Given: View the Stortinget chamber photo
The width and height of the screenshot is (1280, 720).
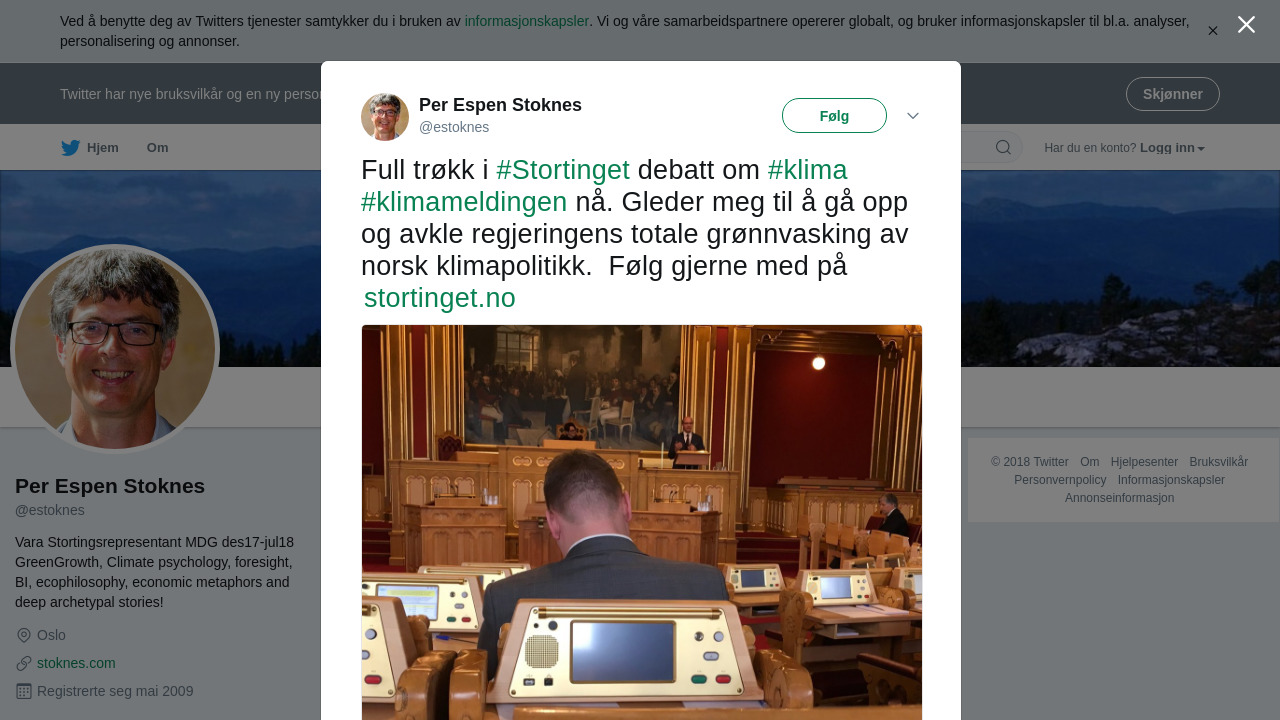Looking at the screenshot, I should (x=642, y=522).
